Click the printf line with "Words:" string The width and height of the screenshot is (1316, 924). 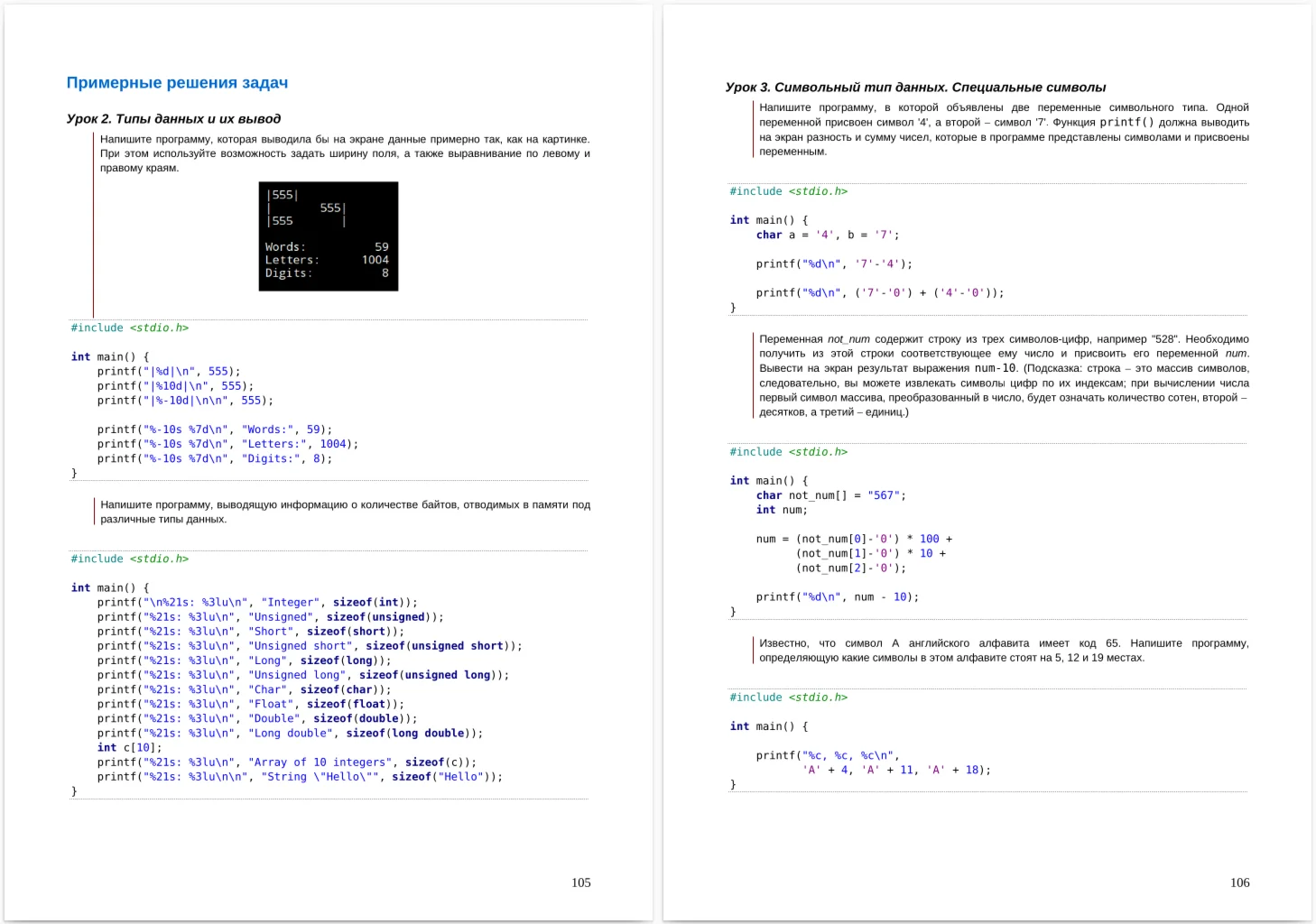[x=214, y=430]
